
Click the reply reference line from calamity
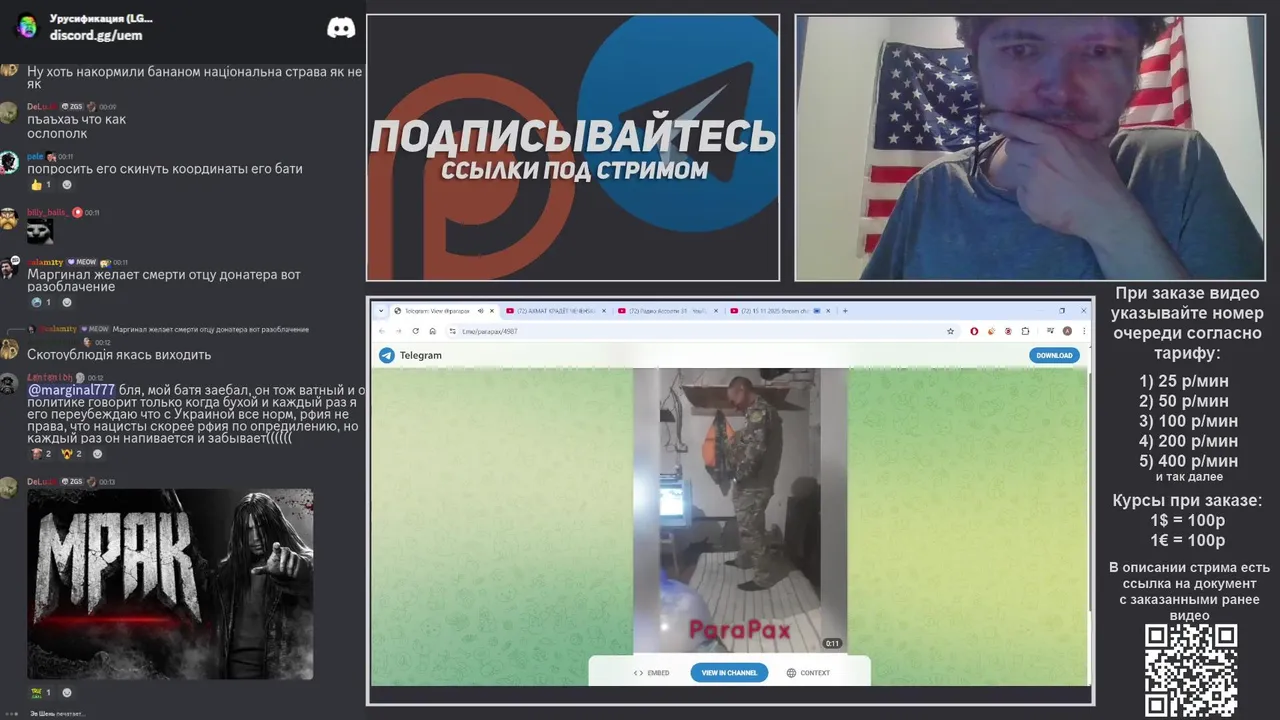(x=168, y=329)
